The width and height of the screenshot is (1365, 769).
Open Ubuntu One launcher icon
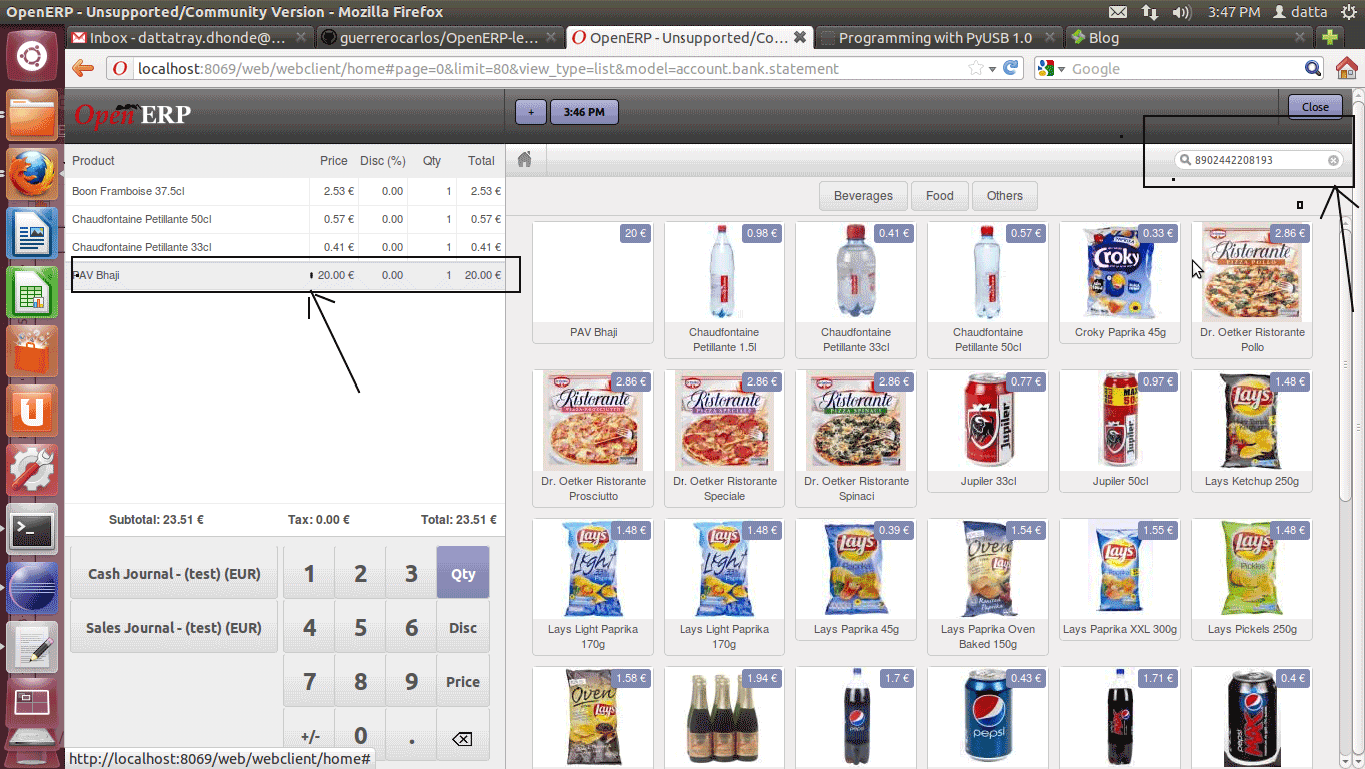click(x=32, y=411)
